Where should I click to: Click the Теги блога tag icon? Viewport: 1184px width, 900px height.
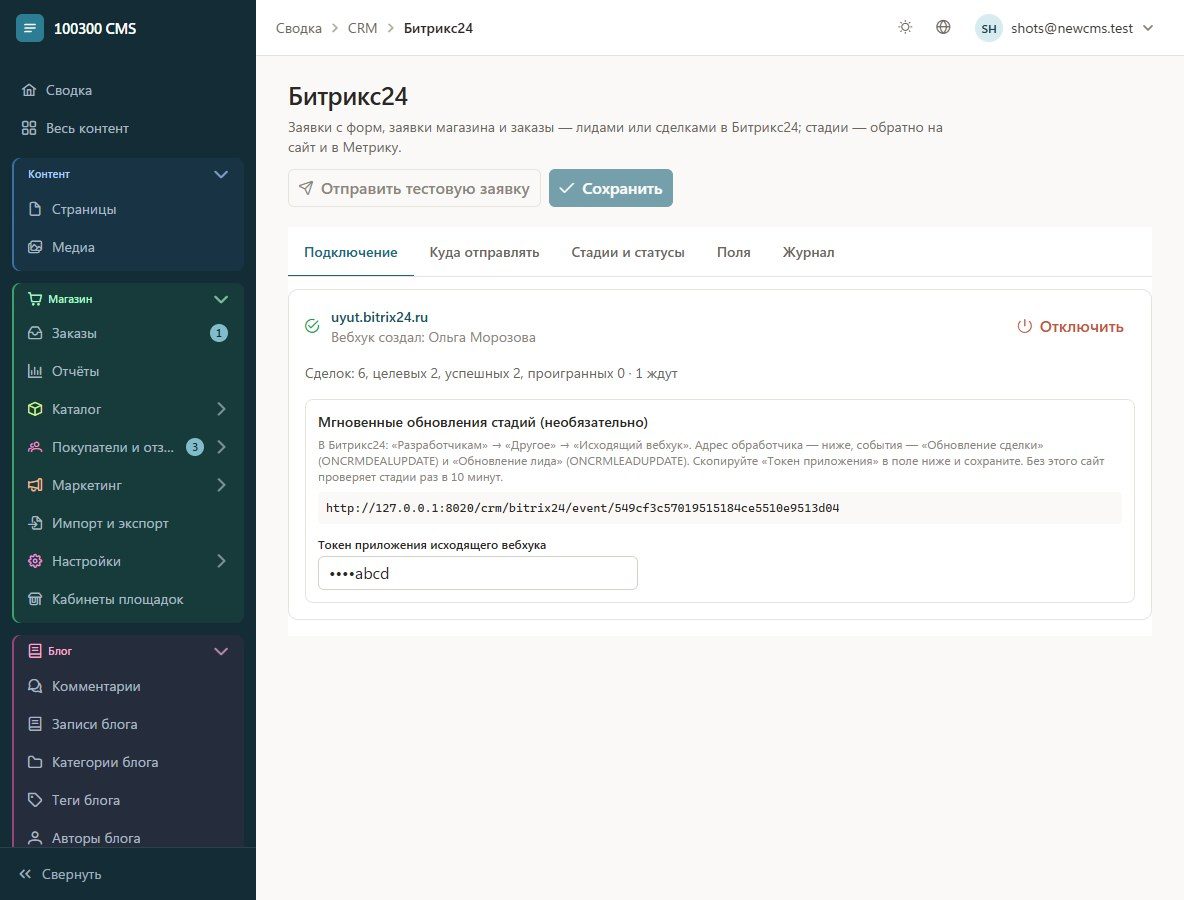point(35,800)
